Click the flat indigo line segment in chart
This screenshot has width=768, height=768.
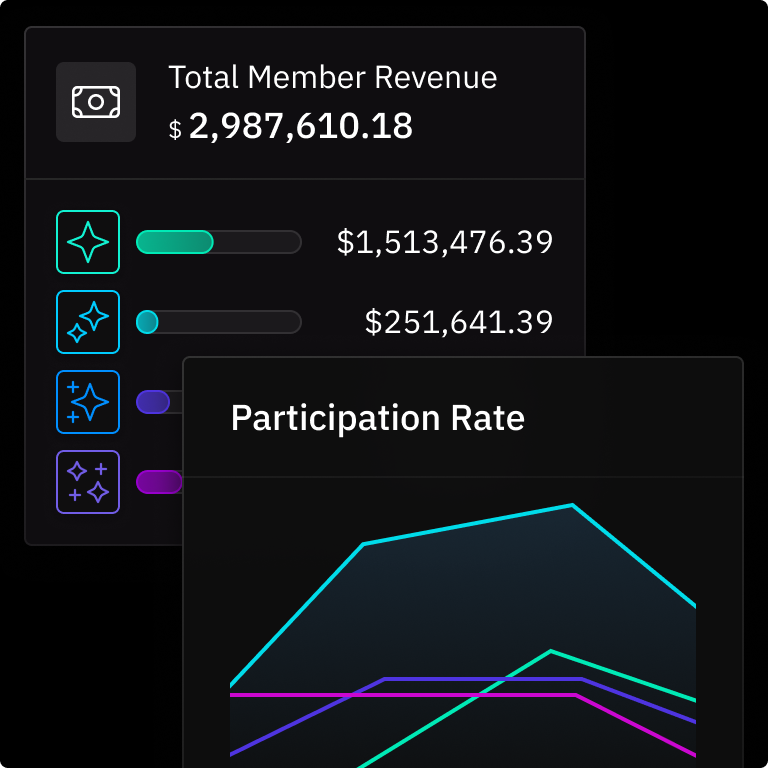[483, 679]
